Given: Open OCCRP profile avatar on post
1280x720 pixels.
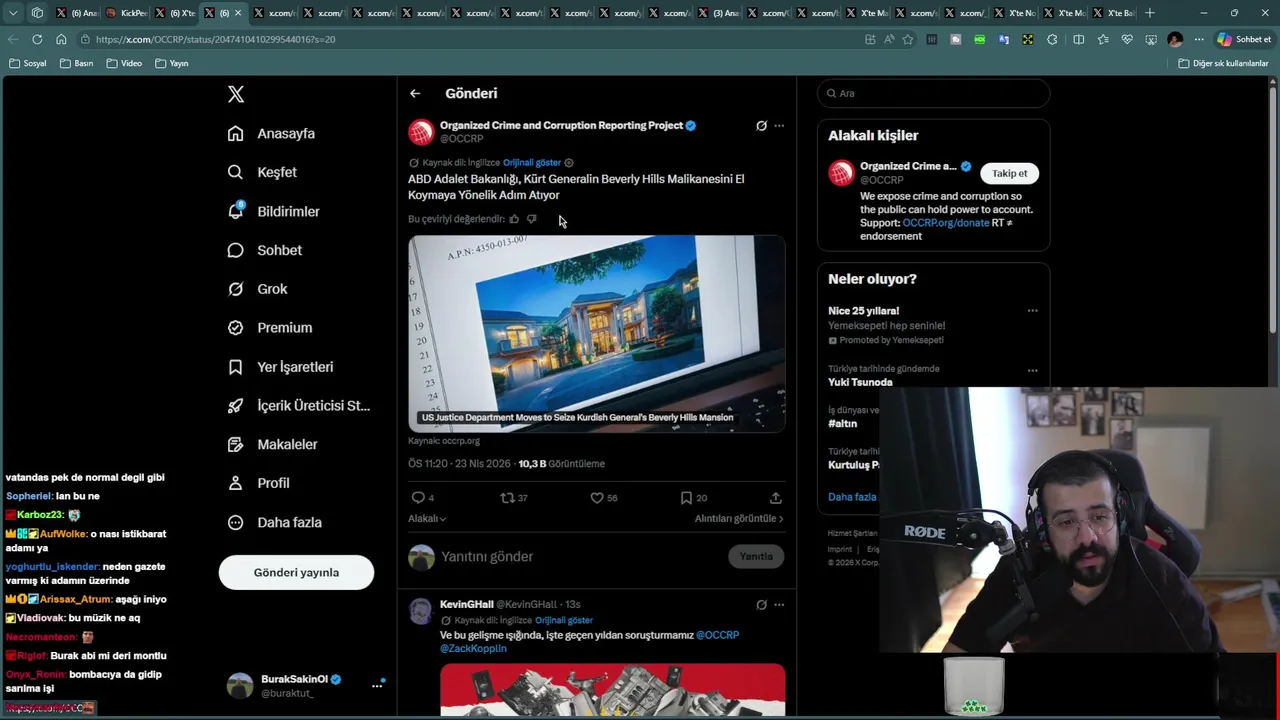Looking at the screenshot, I should pos(421,132).
